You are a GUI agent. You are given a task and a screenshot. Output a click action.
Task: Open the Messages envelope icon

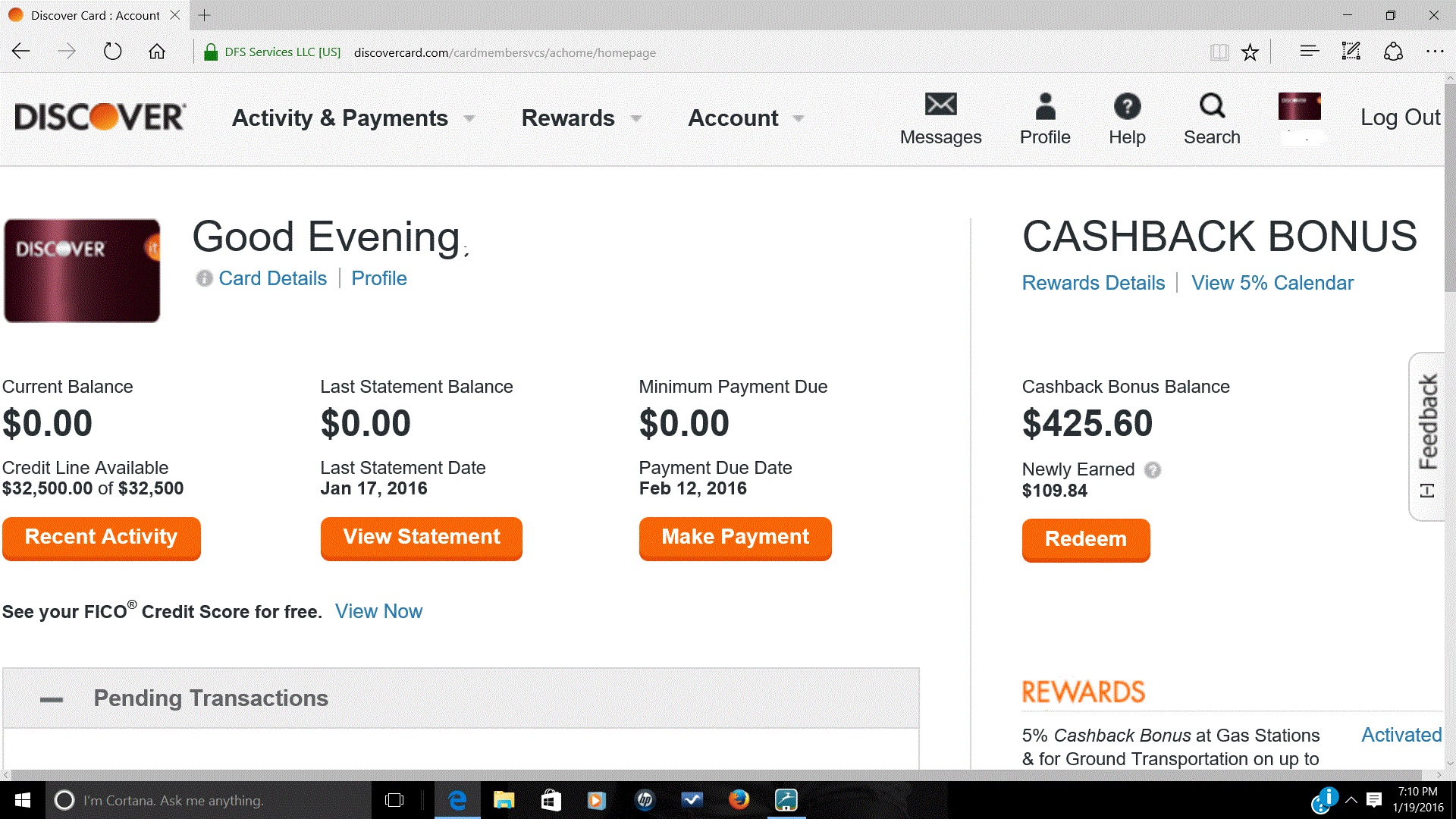(940, 104)
